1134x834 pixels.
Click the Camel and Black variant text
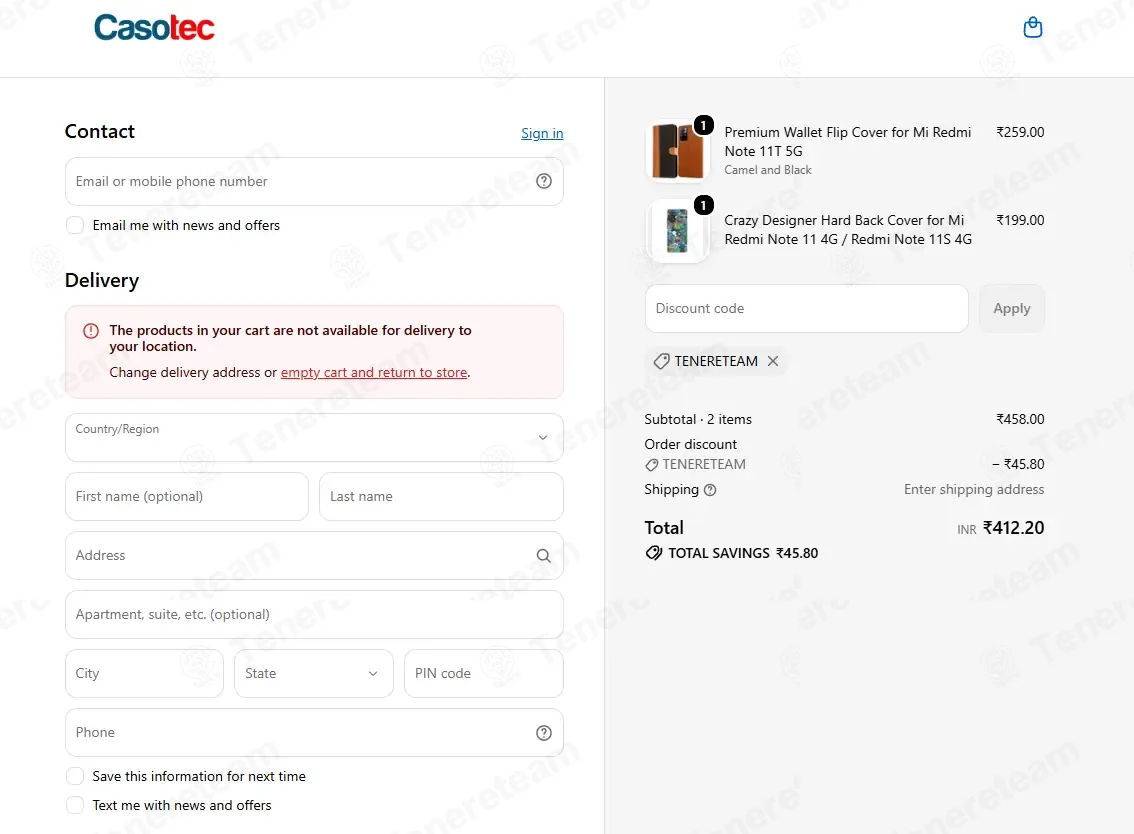pos(768,170)
